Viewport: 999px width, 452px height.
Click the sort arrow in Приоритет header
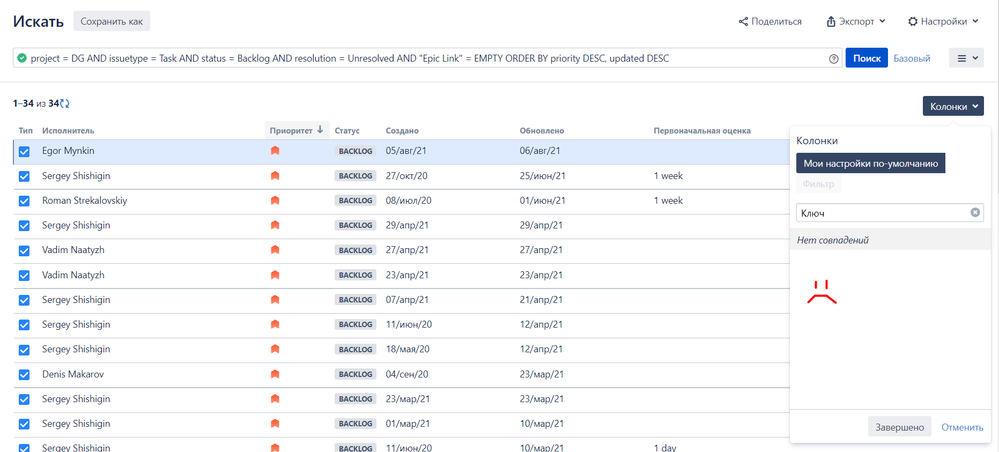coord(320,130)
